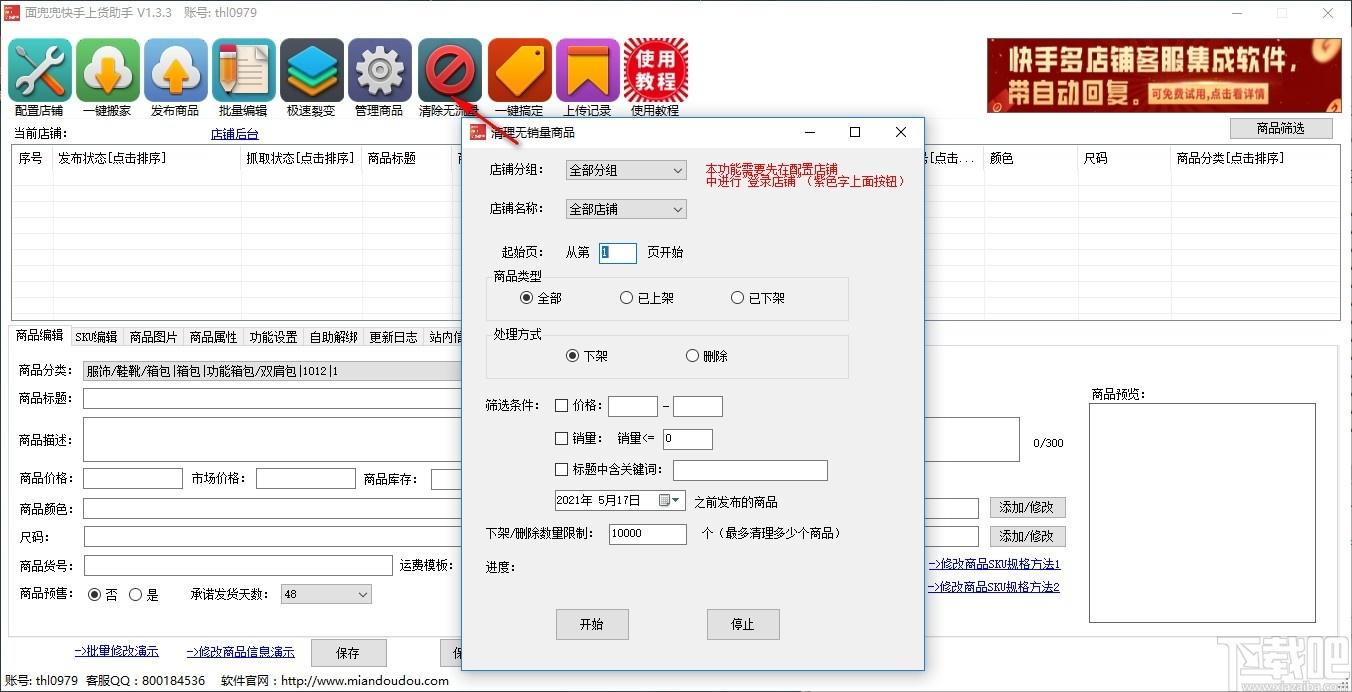Viewport: 1352px width, 692px height.
Task: Maximize the 清理无销量商品 dialog
Action: tap(855, 132)
